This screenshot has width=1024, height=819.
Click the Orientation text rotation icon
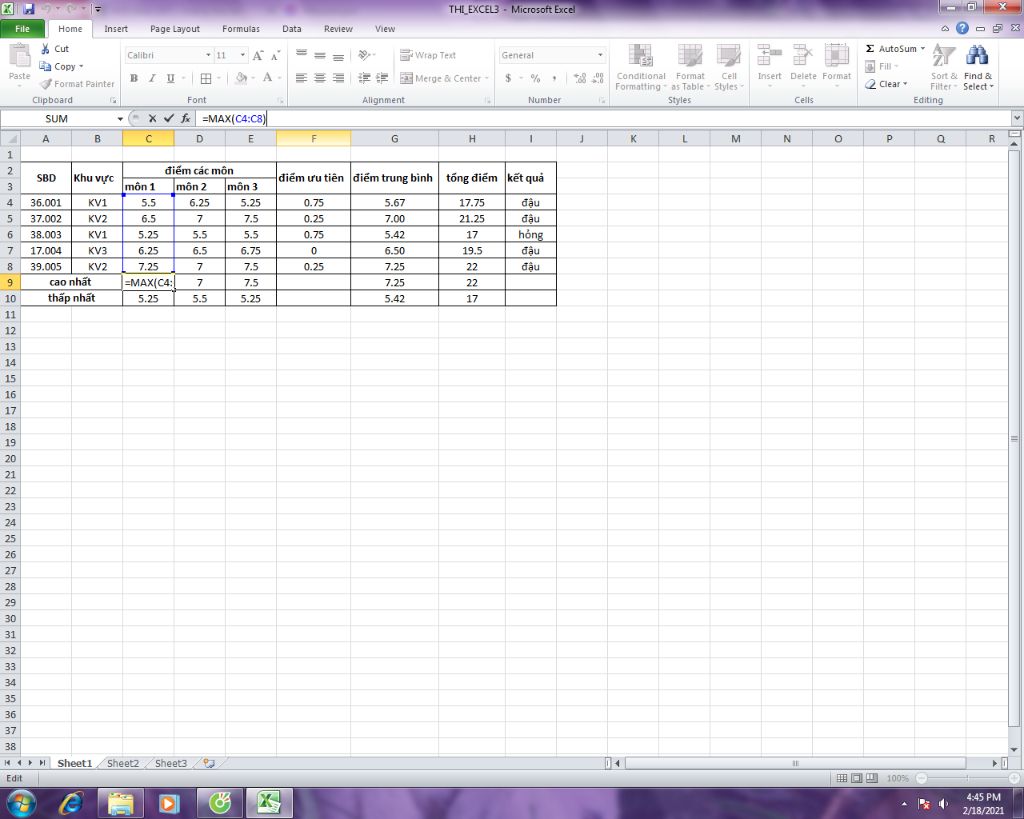click(x=364, y=56)
